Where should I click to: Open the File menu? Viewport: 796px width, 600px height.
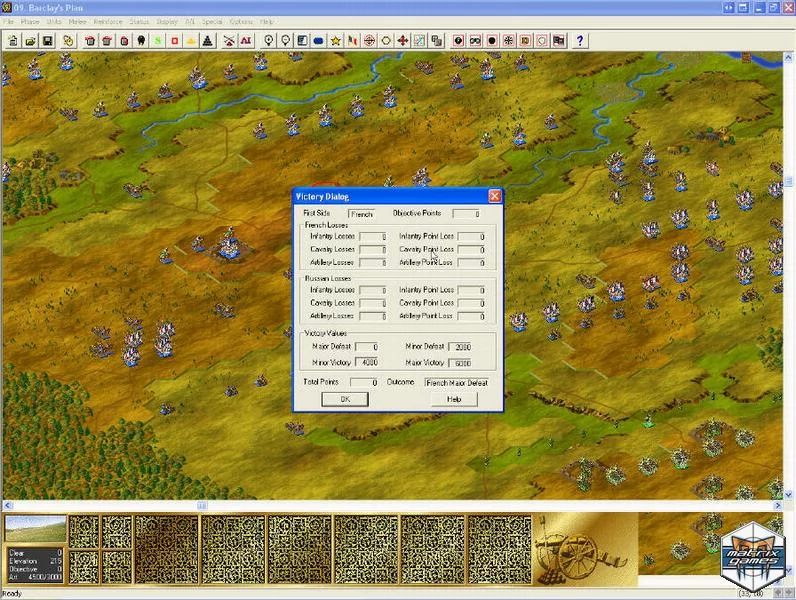[8, 22]
